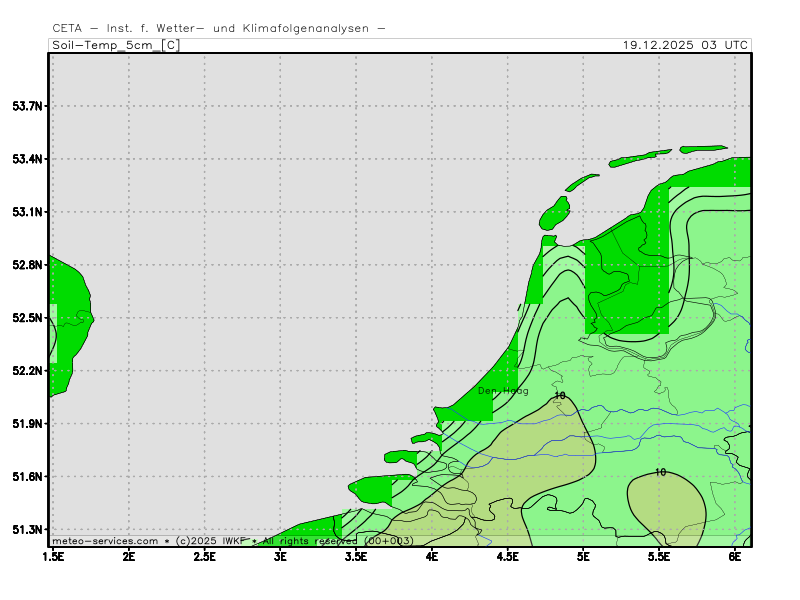The height and width of the screenshot is (600, 800).
Task: Click the 3E longitude axis label
Action: pyautogui.click(x=280, y=555)
